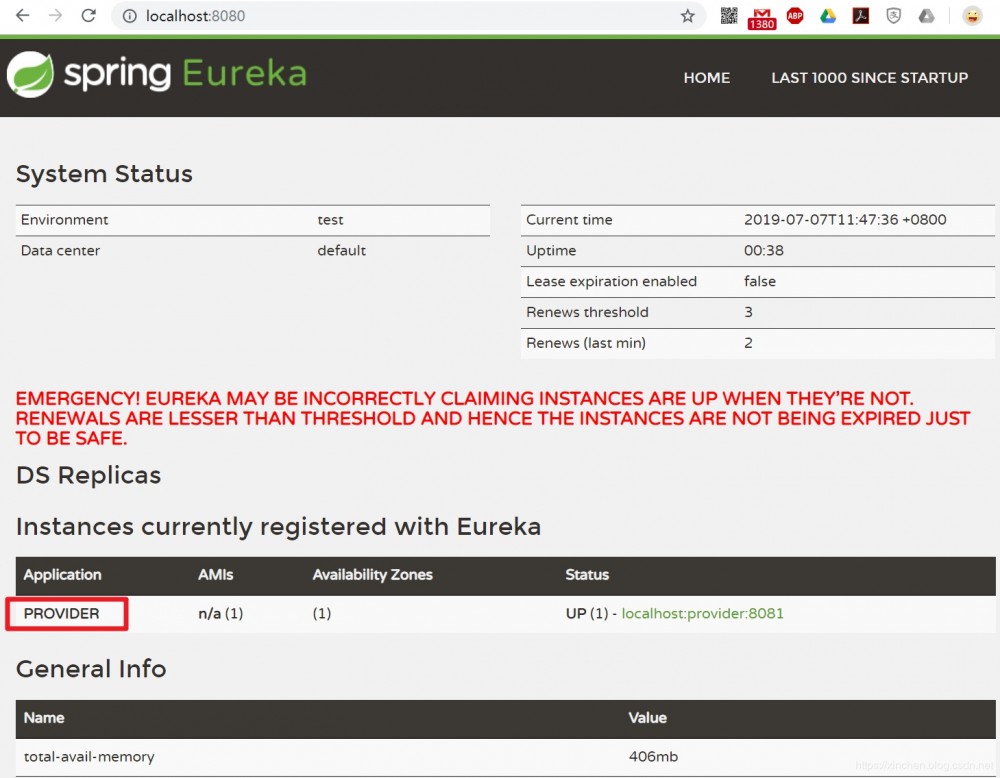Screen dimensions: 1000x778
Task: Open the localhost:provider:8081 instance link
Action: 702,613
